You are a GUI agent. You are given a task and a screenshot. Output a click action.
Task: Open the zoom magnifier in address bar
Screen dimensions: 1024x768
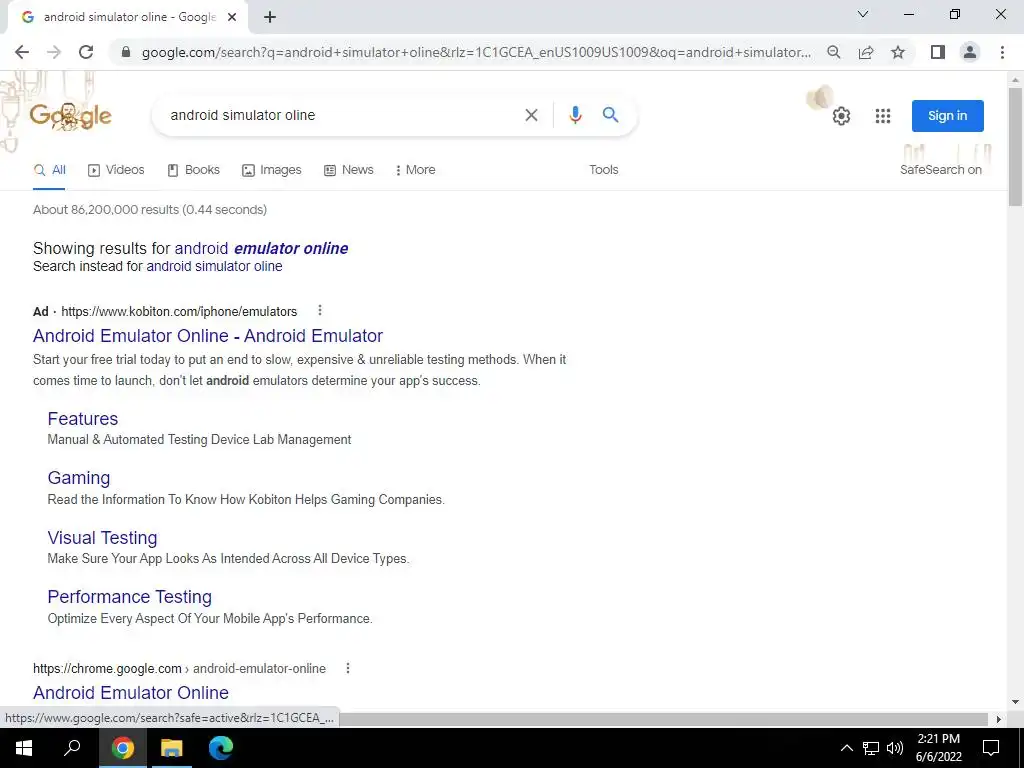pyautogui.click(x=833, y=52)
